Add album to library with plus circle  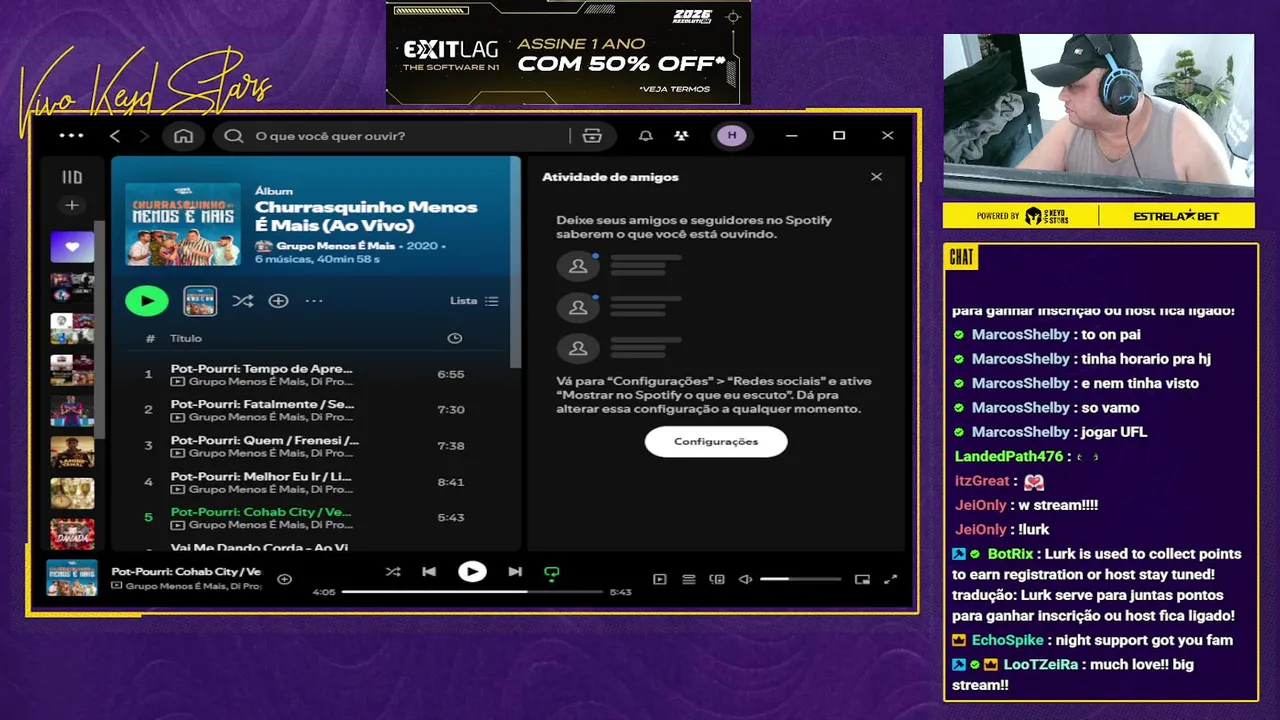278,300
